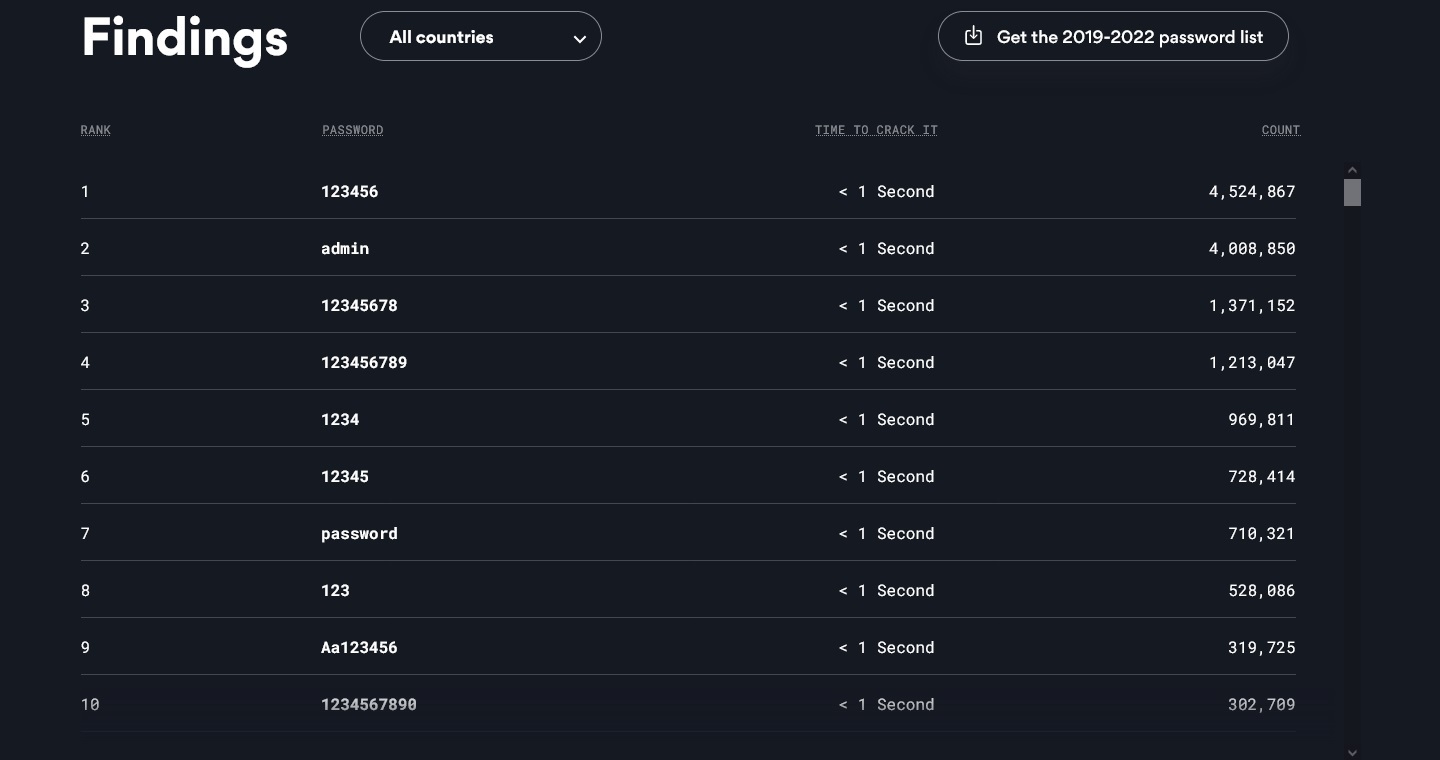Click the password entry ranked seventh
This screenshot has width=1440, height=760.
point(359,534)
